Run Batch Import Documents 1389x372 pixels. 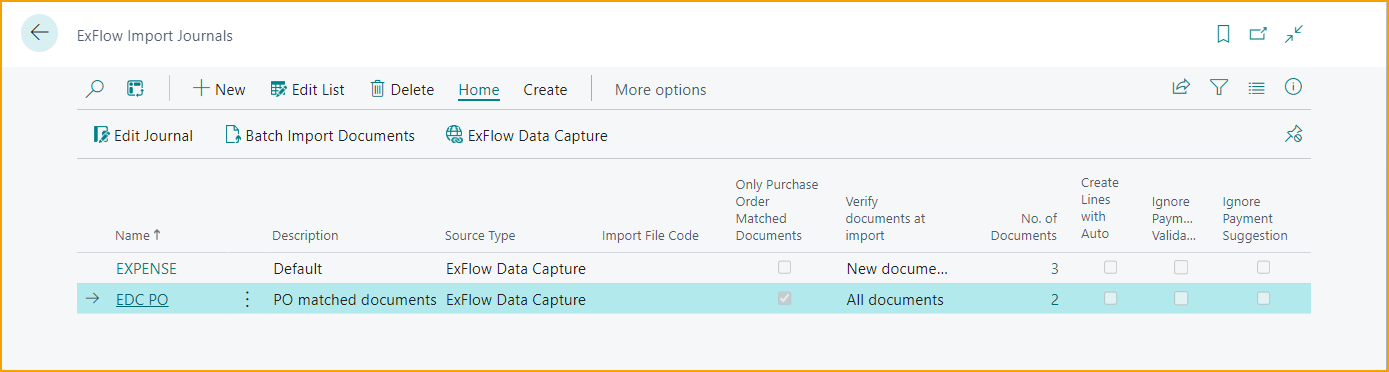pos(320,135)
